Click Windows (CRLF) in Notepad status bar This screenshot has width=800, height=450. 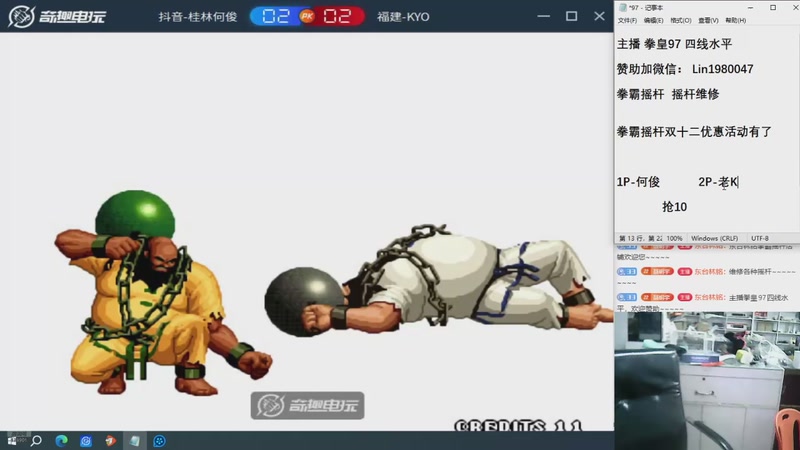click(x=714, y=238)
